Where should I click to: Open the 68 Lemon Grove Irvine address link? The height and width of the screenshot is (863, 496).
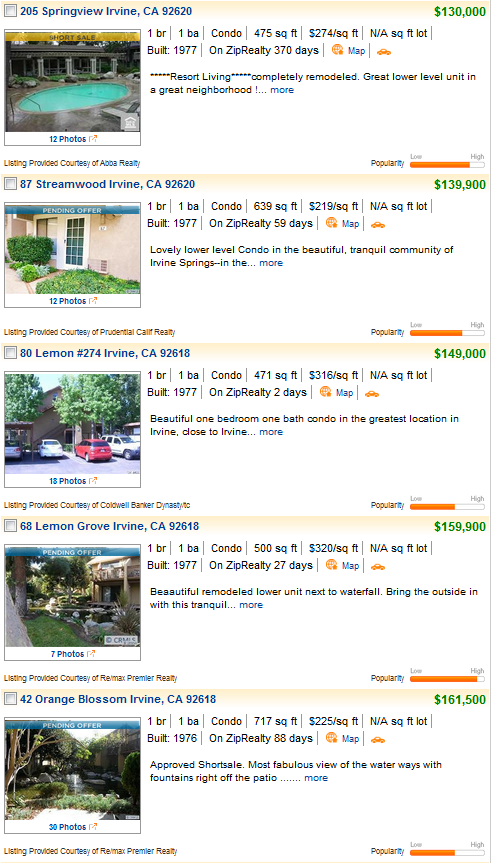tap(110, 526)
